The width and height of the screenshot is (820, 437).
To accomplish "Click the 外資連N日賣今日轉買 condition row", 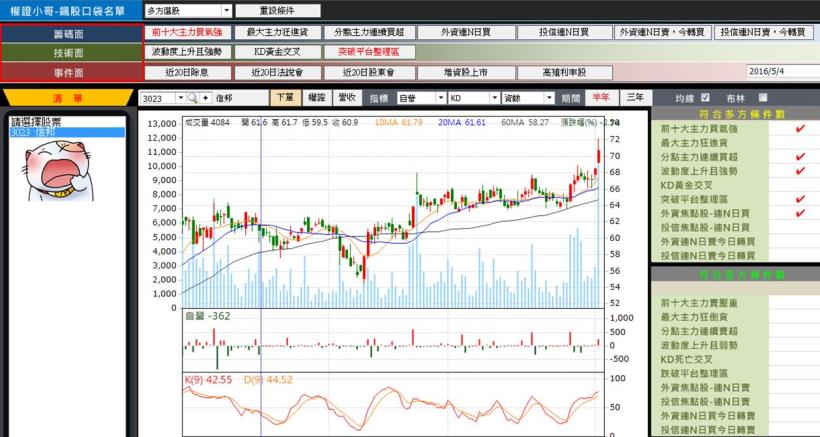I will [x=735, y=242].
